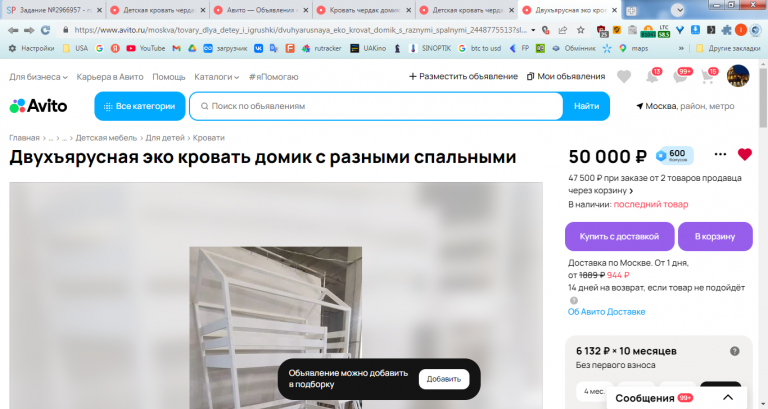768x409 pixels.
Task: Open the bunk bed product photo
Action: [276, 327]
